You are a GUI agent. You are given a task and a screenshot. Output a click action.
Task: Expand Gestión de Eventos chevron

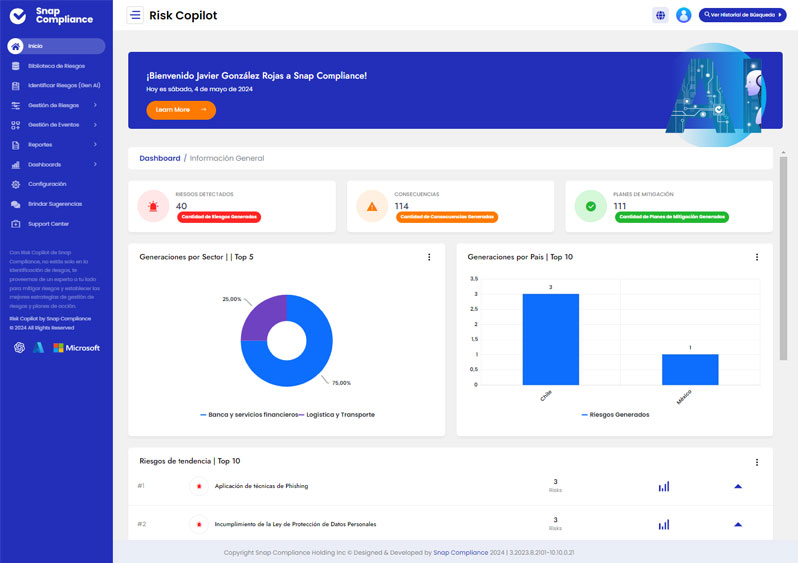(95, 125)
